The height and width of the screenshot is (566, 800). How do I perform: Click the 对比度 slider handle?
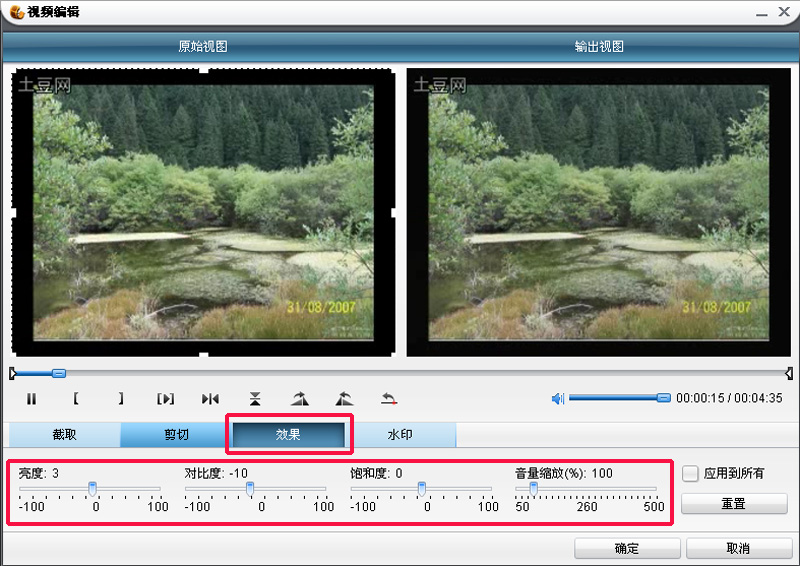pyautogui.click(x=250, y=489)
